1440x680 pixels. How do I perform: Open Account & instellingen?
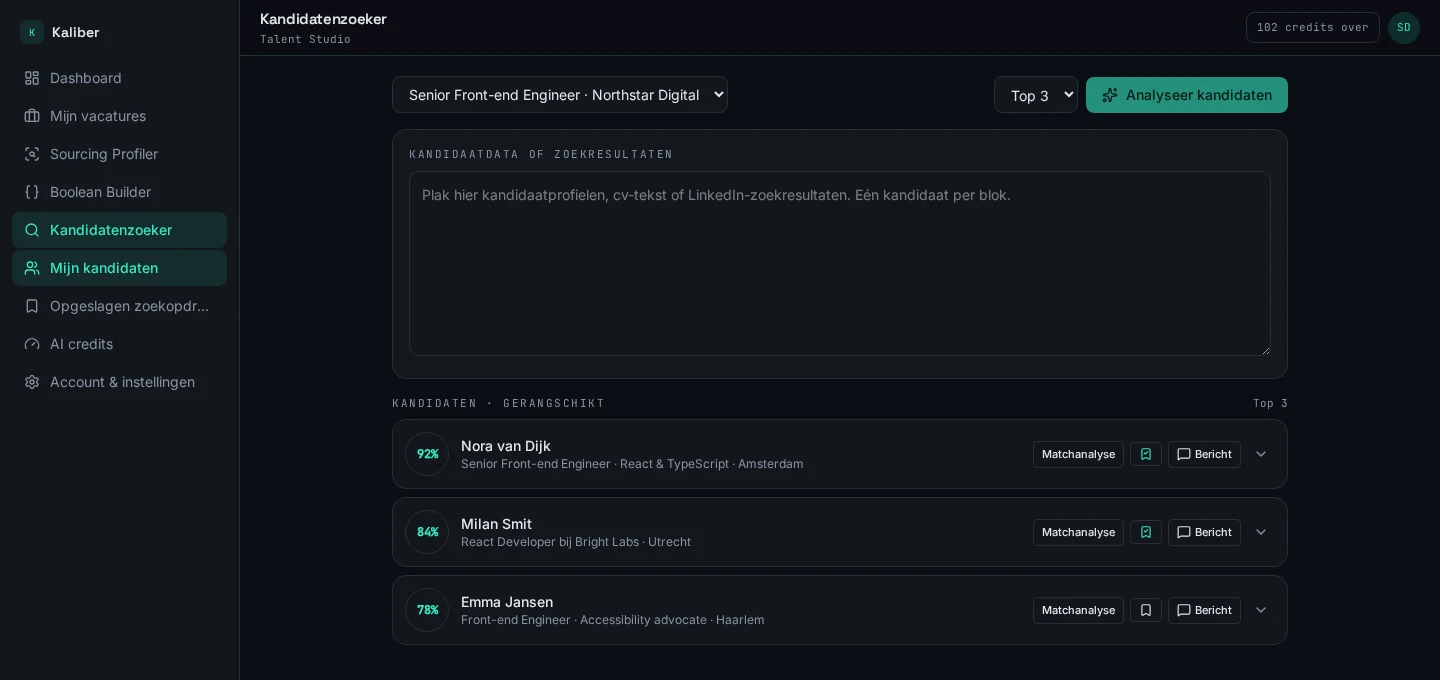pyautogui.click(x=119, y=382)
